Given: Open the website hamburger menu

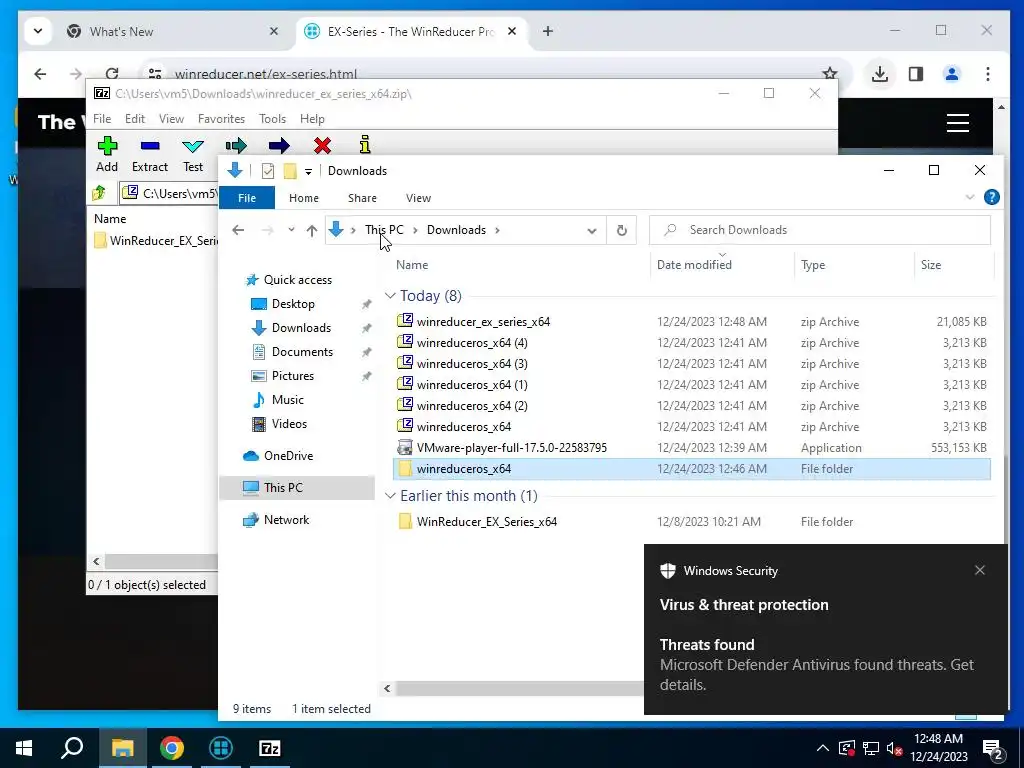Looking at the screenshot, I should pos(957,122).
